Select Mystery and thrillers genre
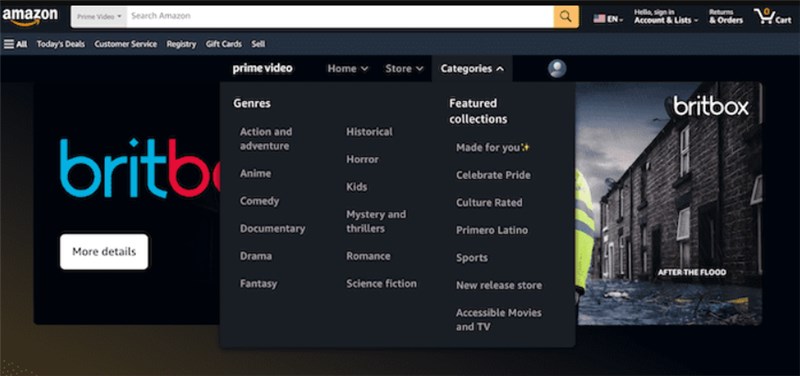This screenshot has width=800, height=376. [x=376, y=221]
